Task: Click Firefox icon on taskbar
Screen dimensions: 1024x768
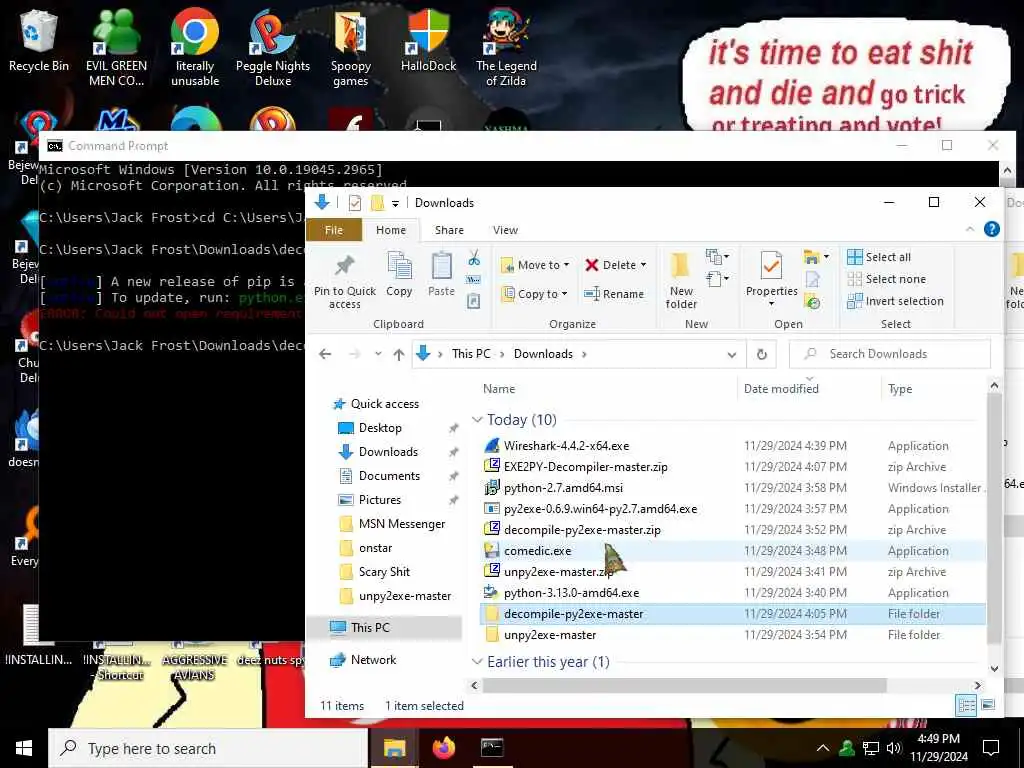Action: pos(444,748)
